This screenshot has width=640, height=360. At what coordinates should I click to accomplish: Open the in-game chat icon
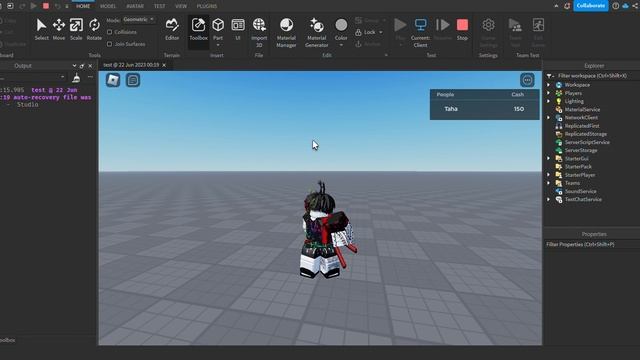click(133, 80)
